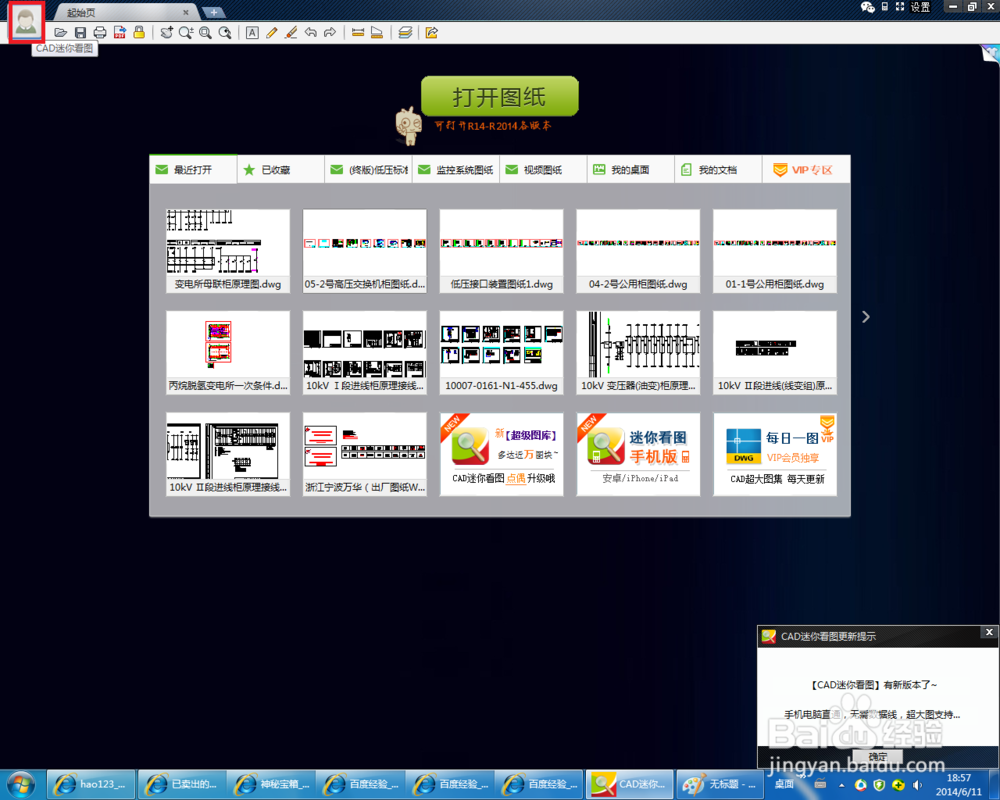The width and height of the screenshot is (1000, 800).
Task: Click the undo arrow icon
Action: (x=311, y=33)
